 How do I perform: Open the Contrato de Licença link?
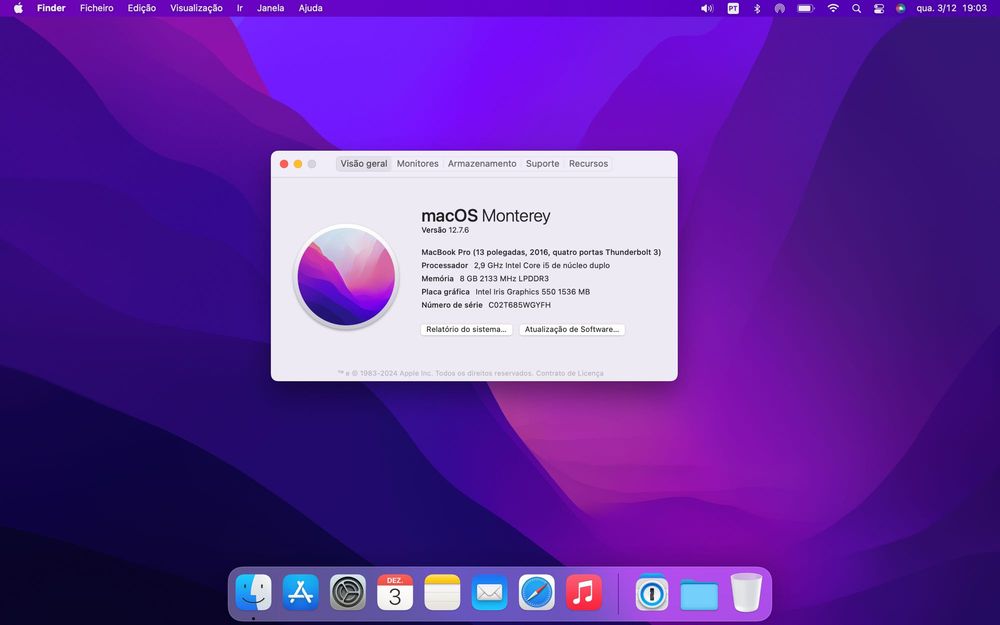(570, 374)
